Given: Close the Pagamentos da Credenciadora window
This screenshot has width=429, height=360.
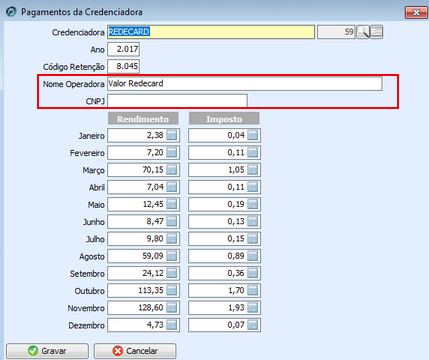Looking at the screenshot, I should (416, 13).
